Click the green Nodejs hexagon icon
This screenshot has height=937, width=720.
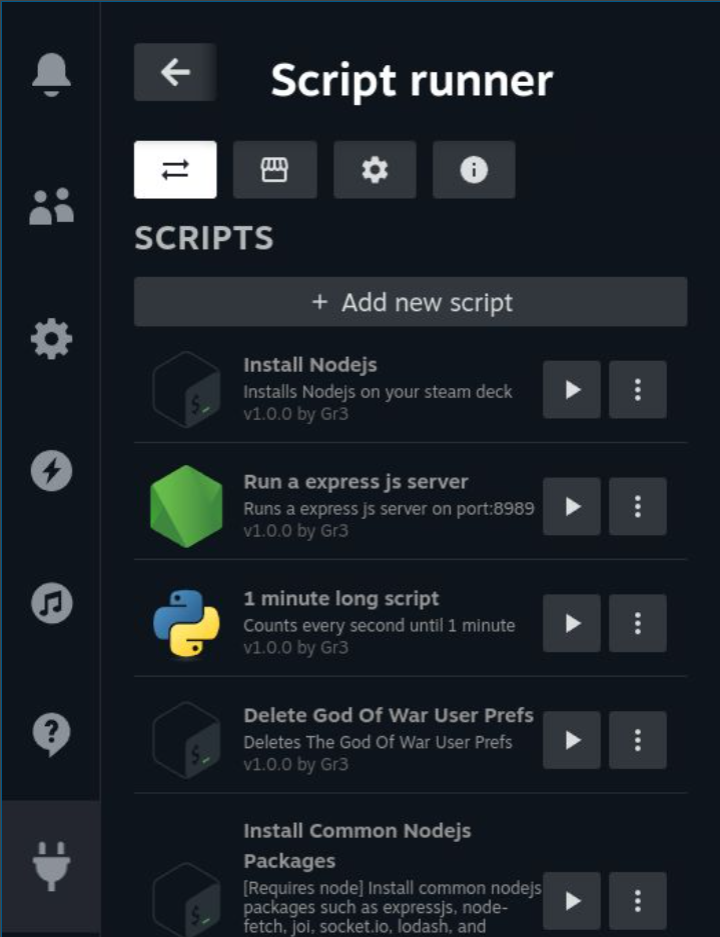(186, 507)
